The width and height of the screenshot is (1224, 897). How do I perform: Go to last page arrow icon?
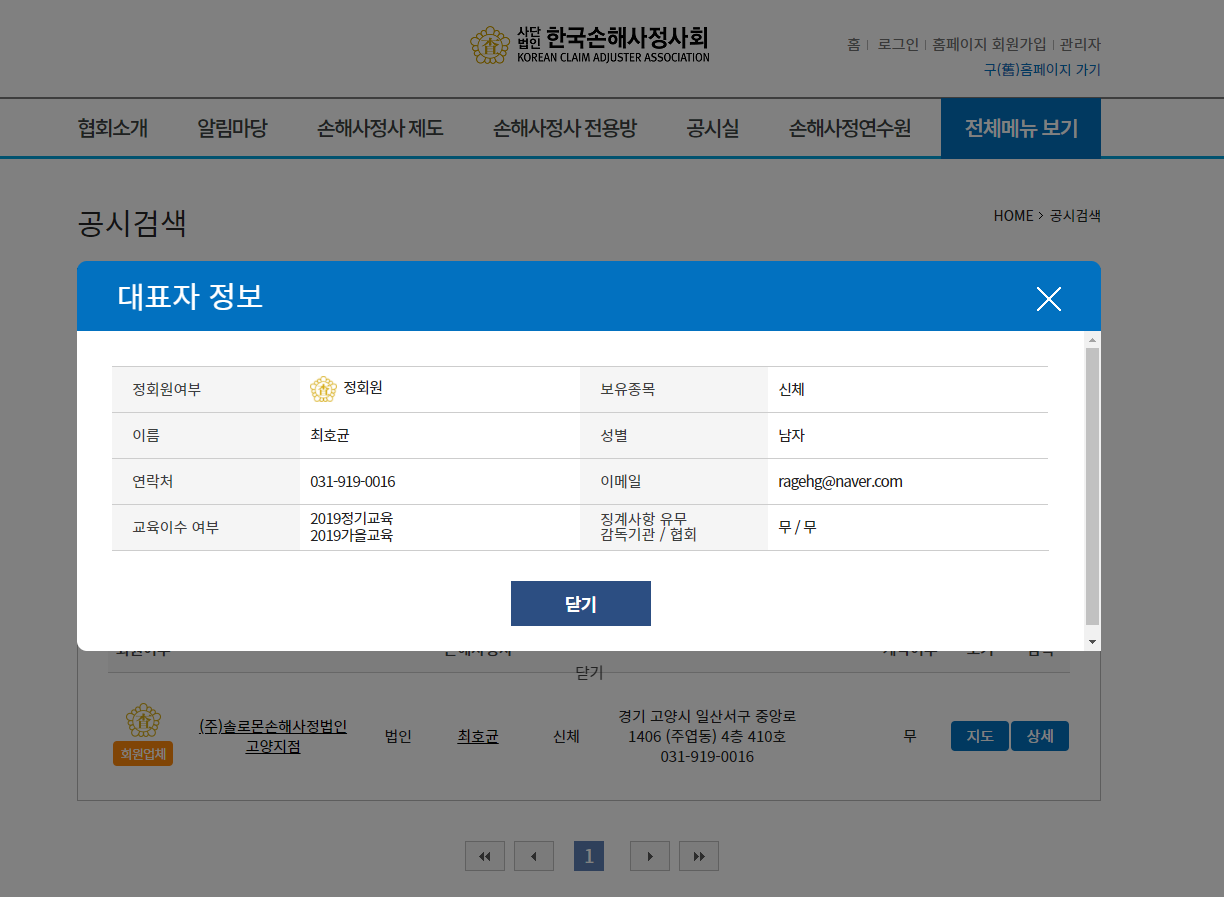[x=699, y=856]
